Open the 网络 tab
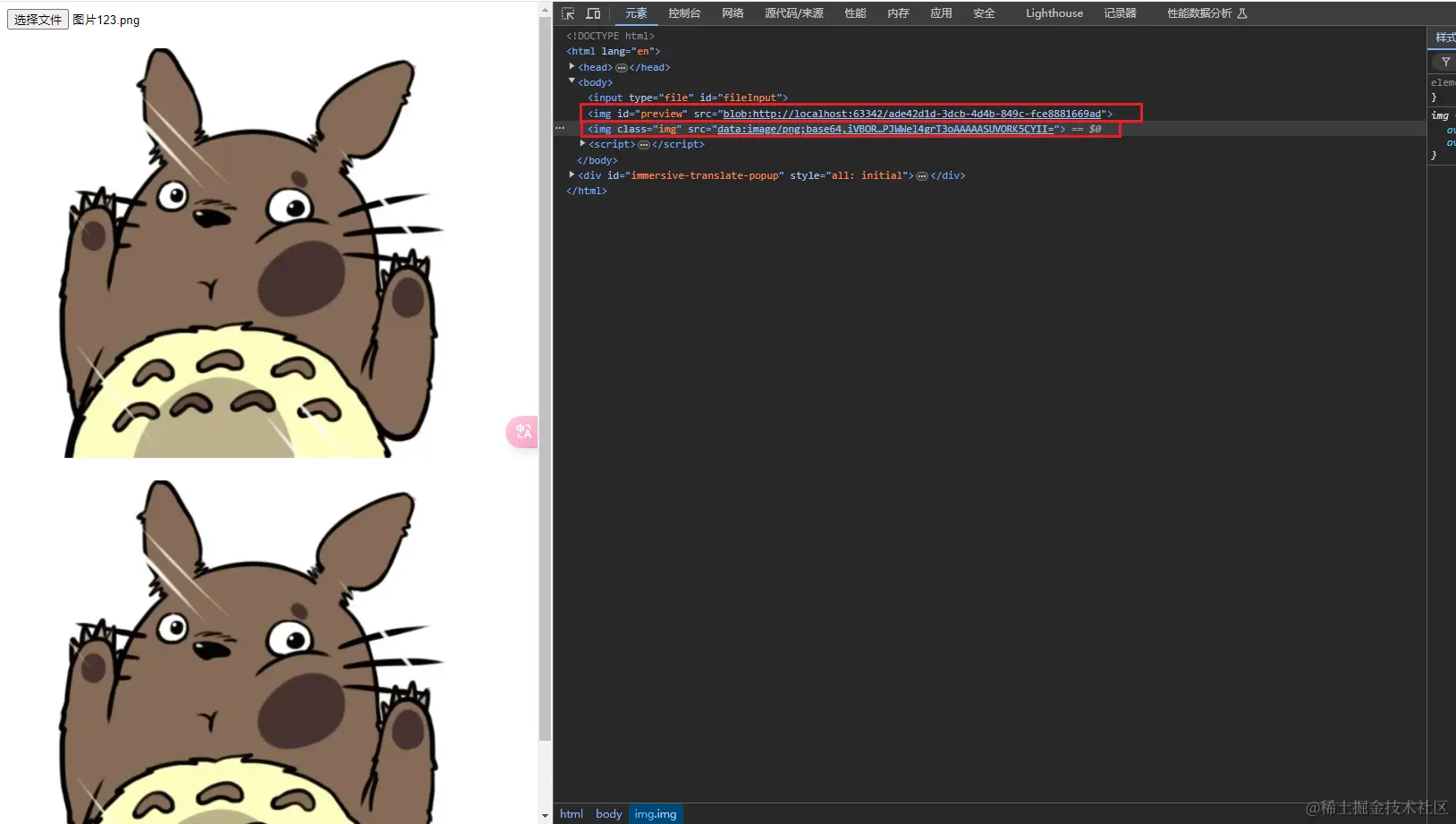Screen dimensions: 1456x824 [733, 13]
